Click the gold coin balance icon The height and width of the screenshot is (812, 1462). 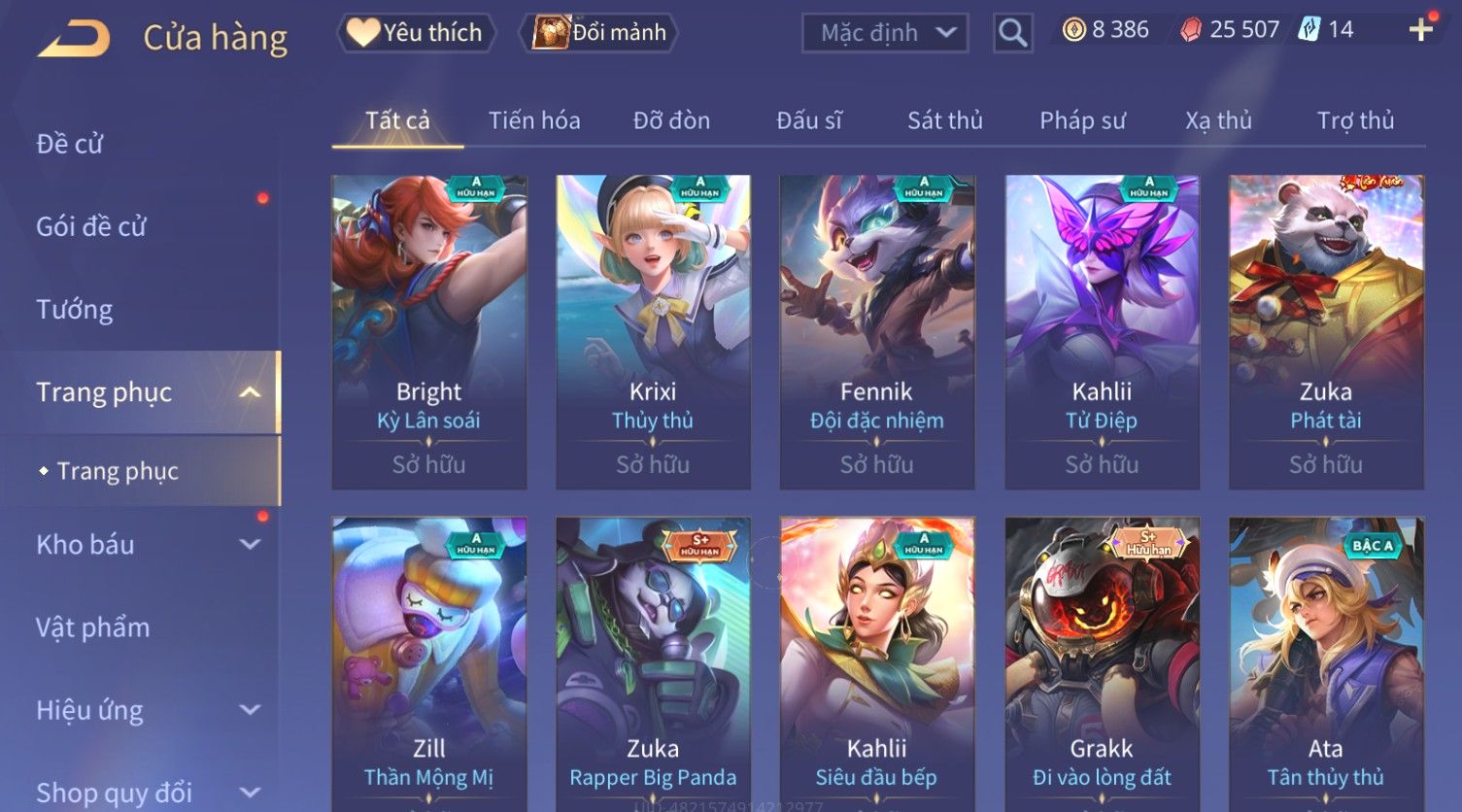[1073, 30]
